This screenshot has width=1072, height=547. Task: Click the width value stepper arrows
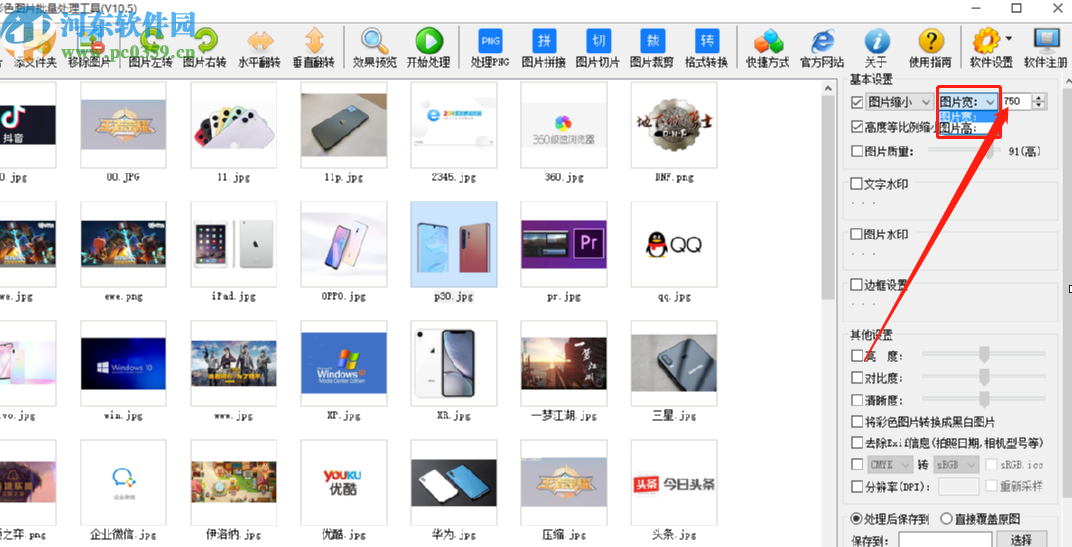pos(1039,102)
